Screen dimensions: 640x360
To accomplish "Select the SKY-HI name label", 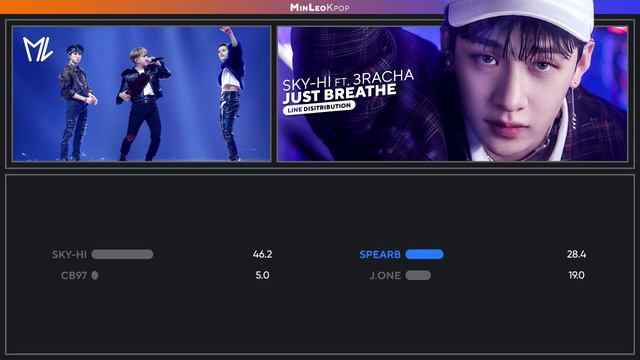I will click(69, 255).
